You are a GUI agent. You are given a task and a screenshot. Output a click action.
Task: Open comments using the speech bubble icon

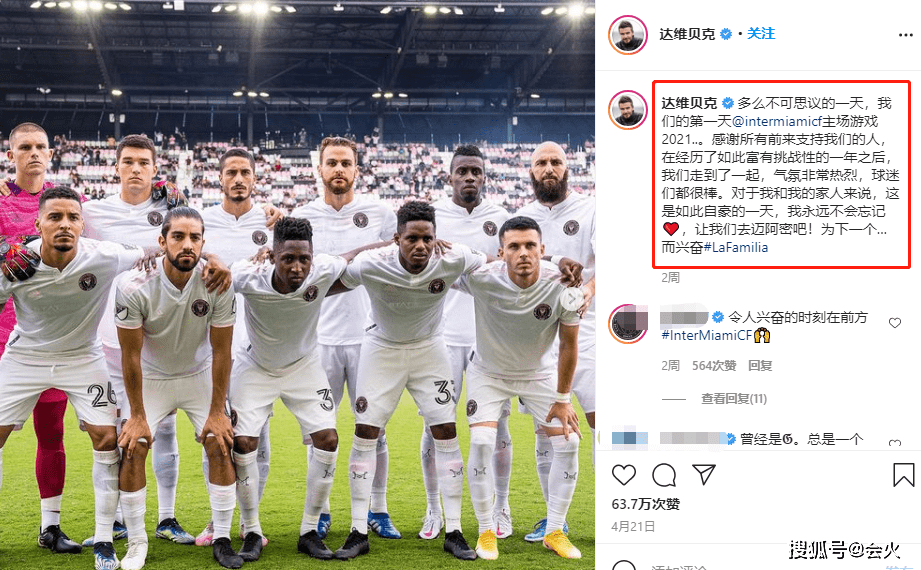click(x=664, y=475)
